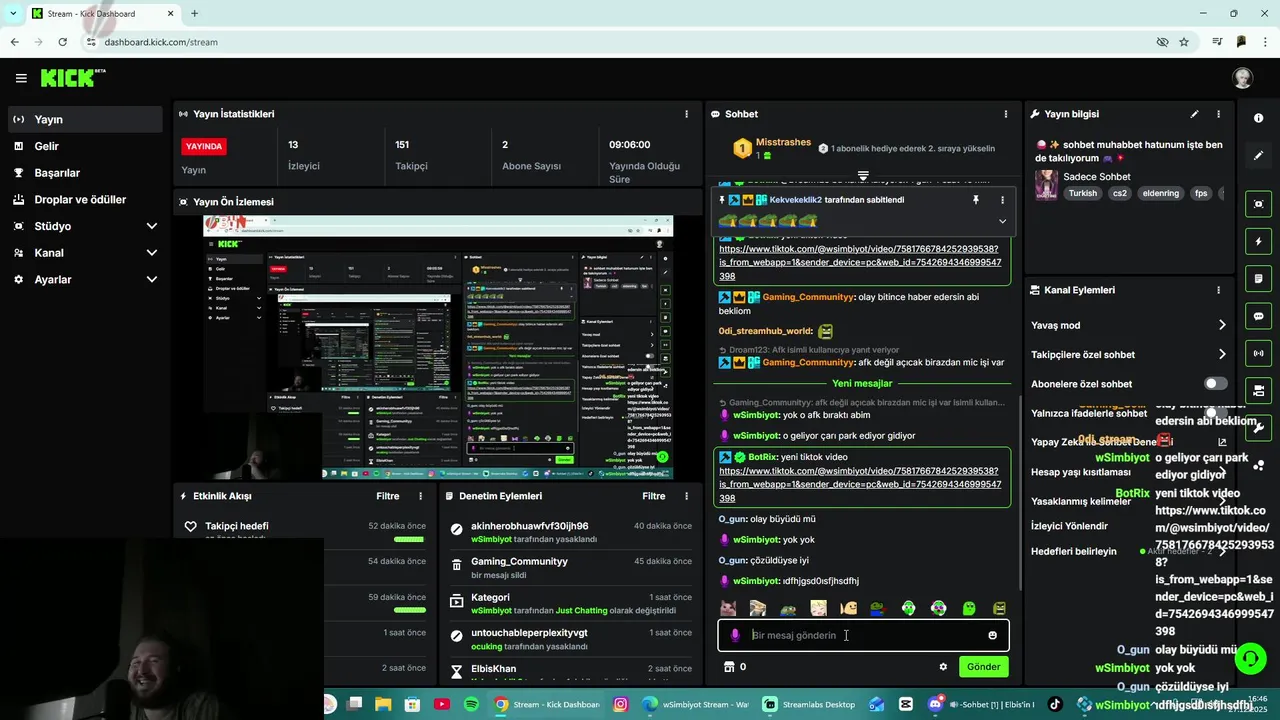The image size is (1280, 720).
Task: Click the chat bubble sidebar icon
Action: pos(1258,316)
